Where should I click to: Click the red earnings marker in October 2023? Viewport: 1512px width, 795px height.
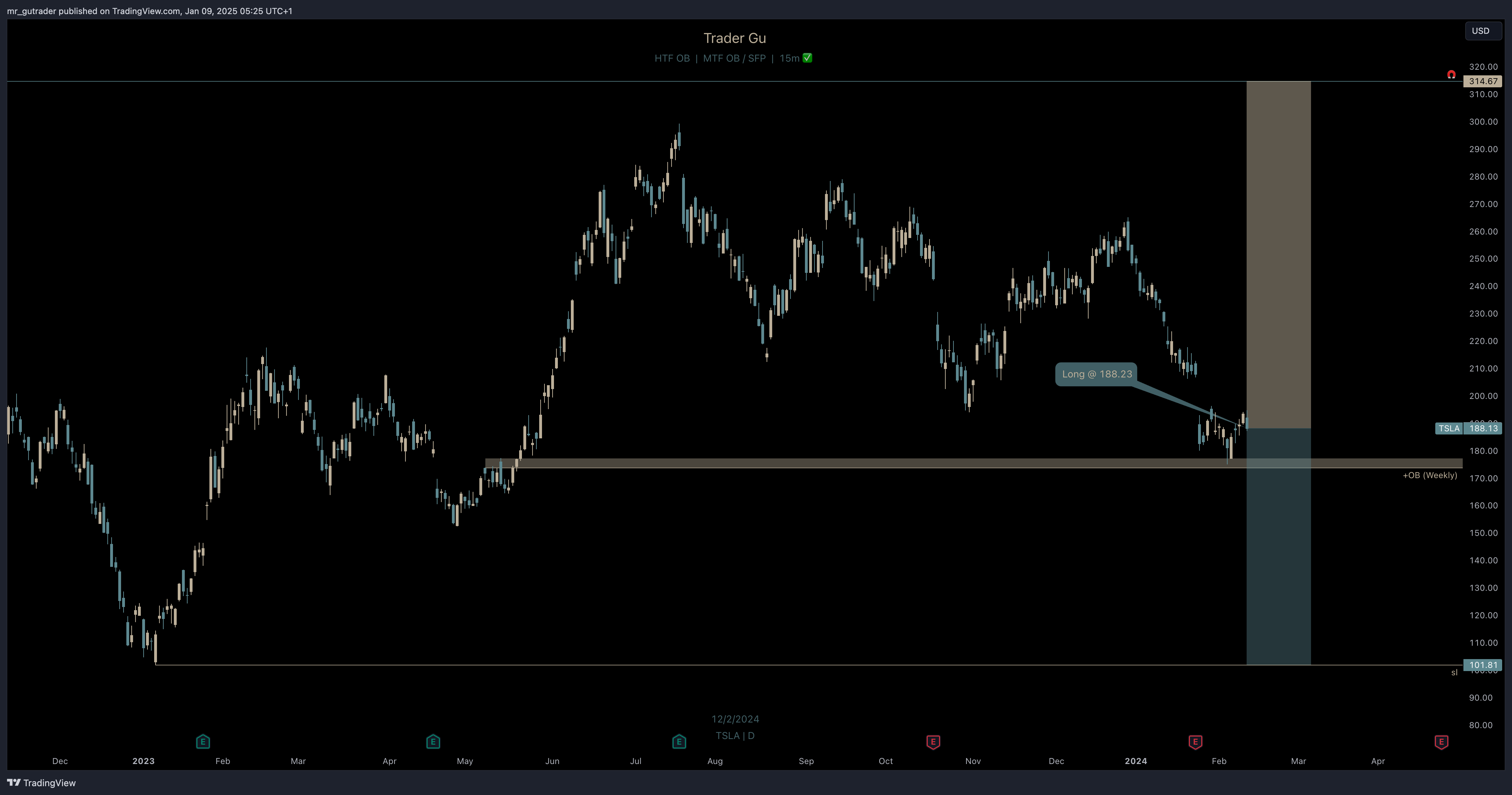933,742
